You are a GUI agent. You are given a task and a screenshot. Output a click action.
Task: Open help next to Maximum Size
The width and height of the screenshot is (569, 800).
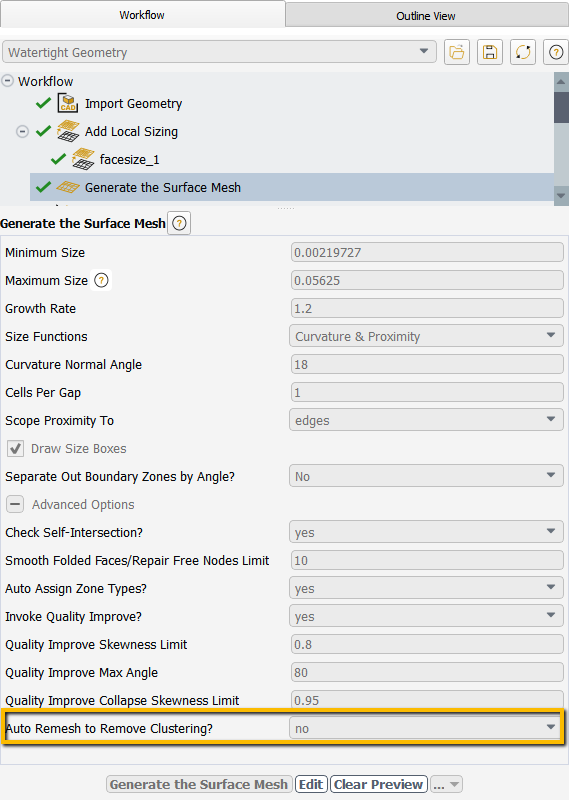tap(102, 280)
